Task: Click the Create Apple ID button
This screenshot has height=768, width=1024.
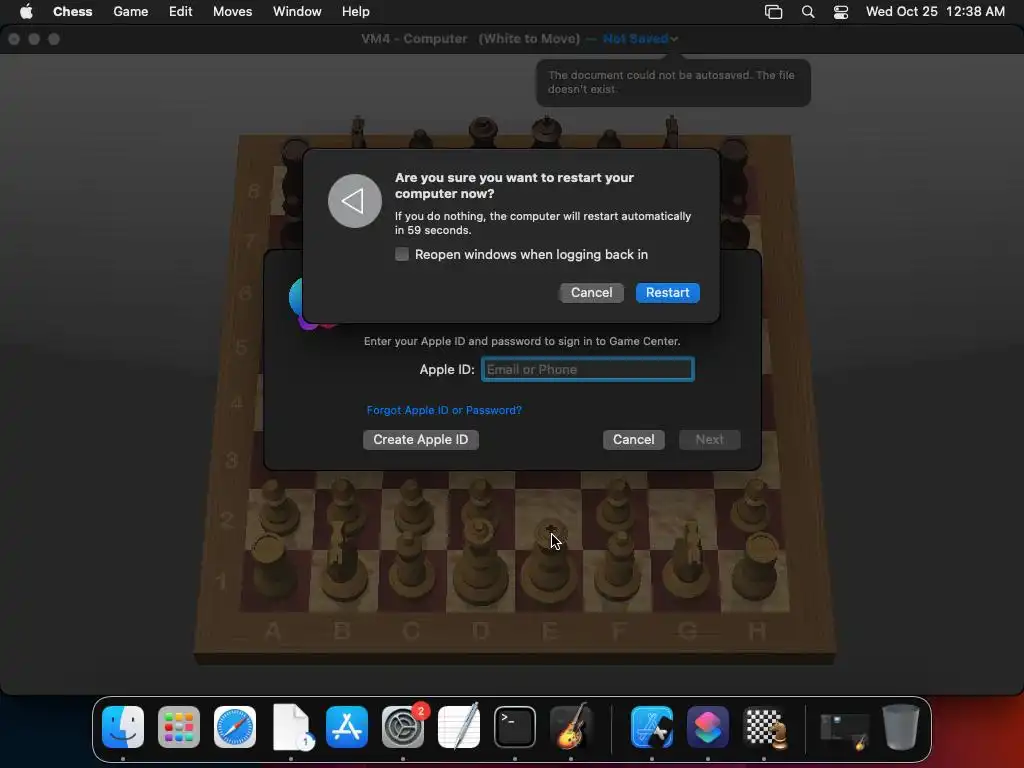Action: click(x=421, y=440)
